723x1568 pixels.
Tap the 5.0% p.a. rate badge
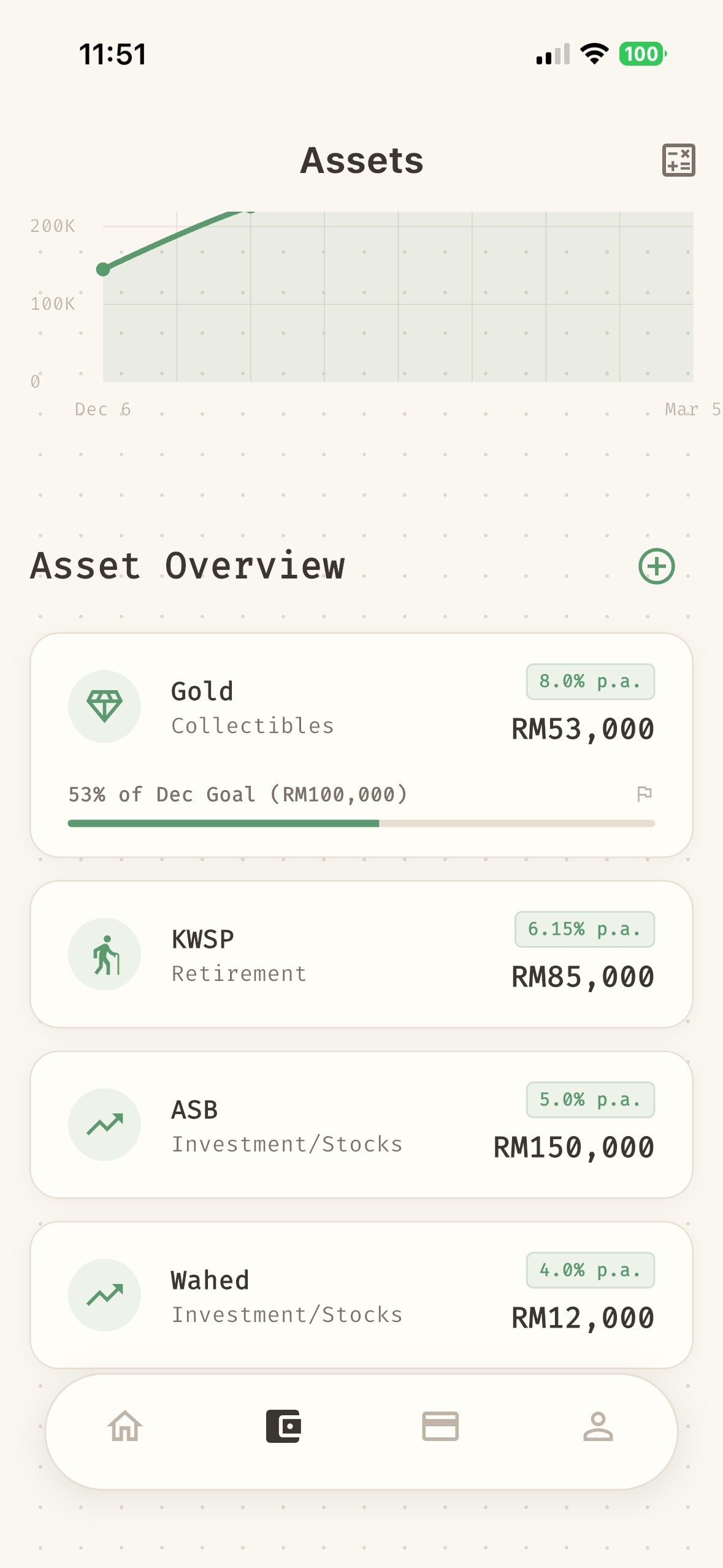pyautogui.click(x=590, y=1100)
